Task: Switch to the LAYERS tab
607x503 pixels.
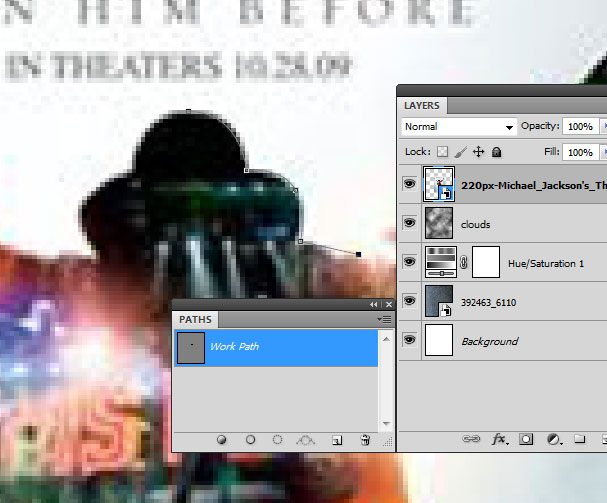Action: [422, 106]
